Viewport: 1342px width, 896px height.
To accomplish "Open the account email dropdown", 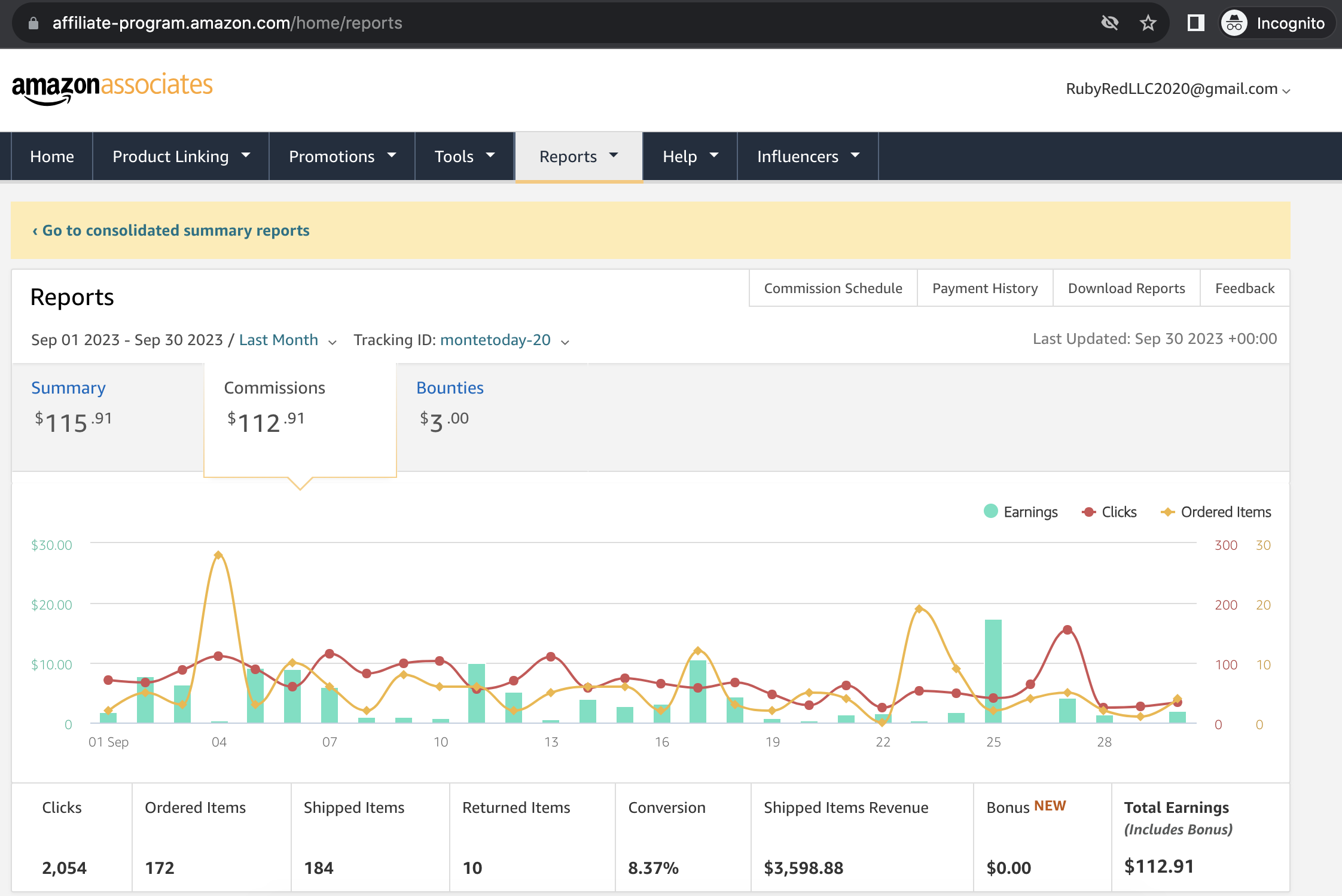I will 1178,89.
